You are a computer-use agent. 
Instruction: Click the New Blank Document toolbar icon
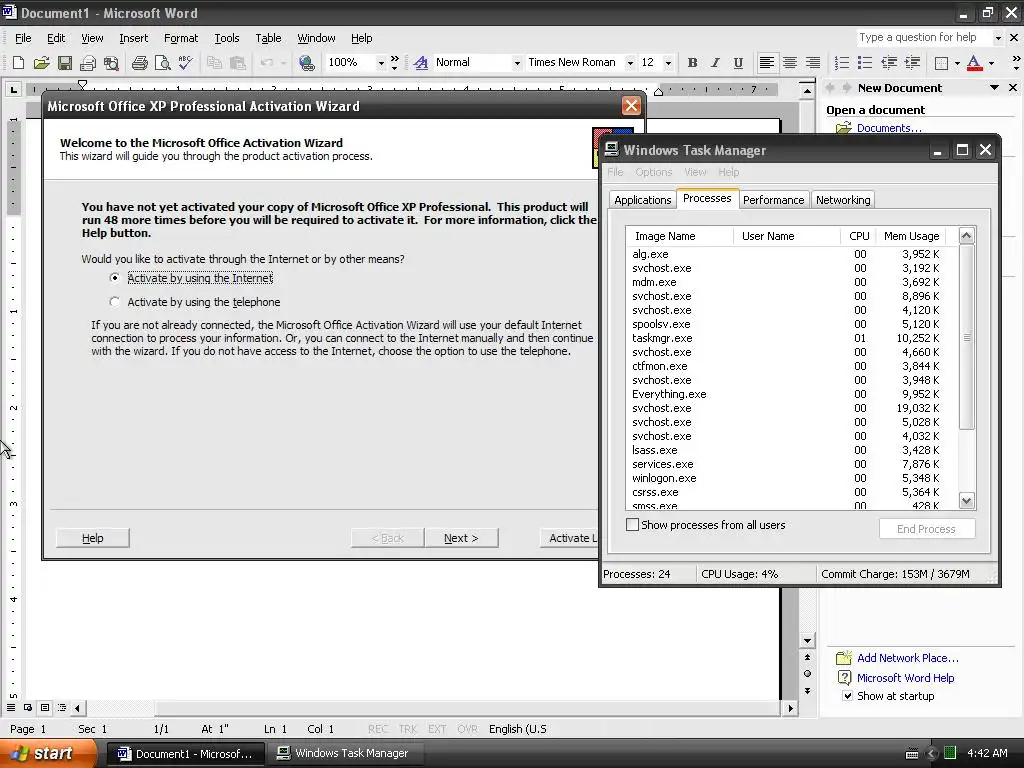point(18,63)
